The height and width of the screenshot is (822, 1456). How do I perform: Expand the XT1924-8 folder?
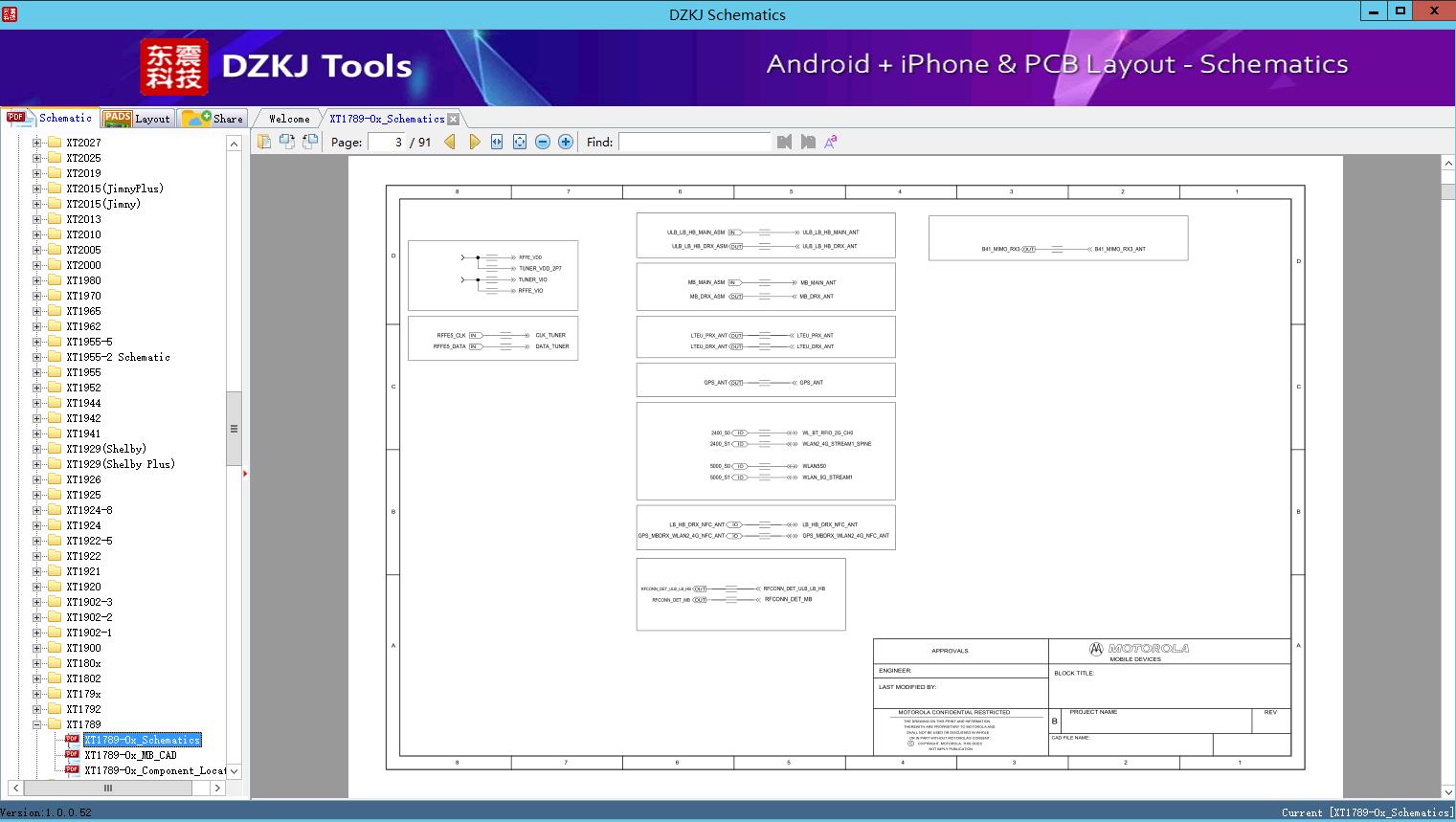pos(37,510)
